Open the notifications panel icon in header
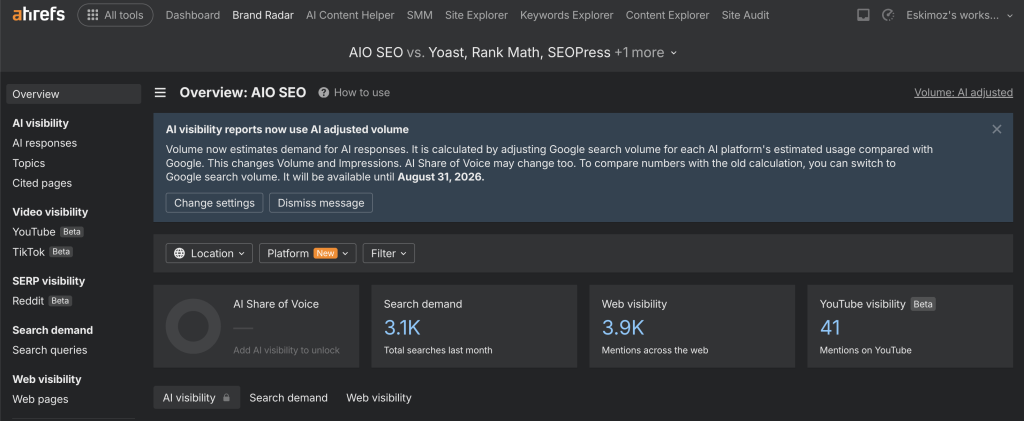This screenshot has height=421, width=1024. click(x=863, y=15)
